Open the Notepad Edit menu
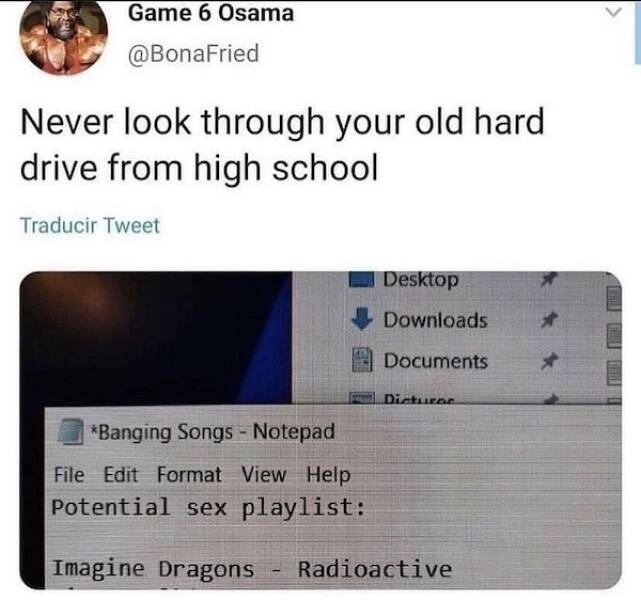The width and height of the screenshot is (641, 600). tap(121, 475)
